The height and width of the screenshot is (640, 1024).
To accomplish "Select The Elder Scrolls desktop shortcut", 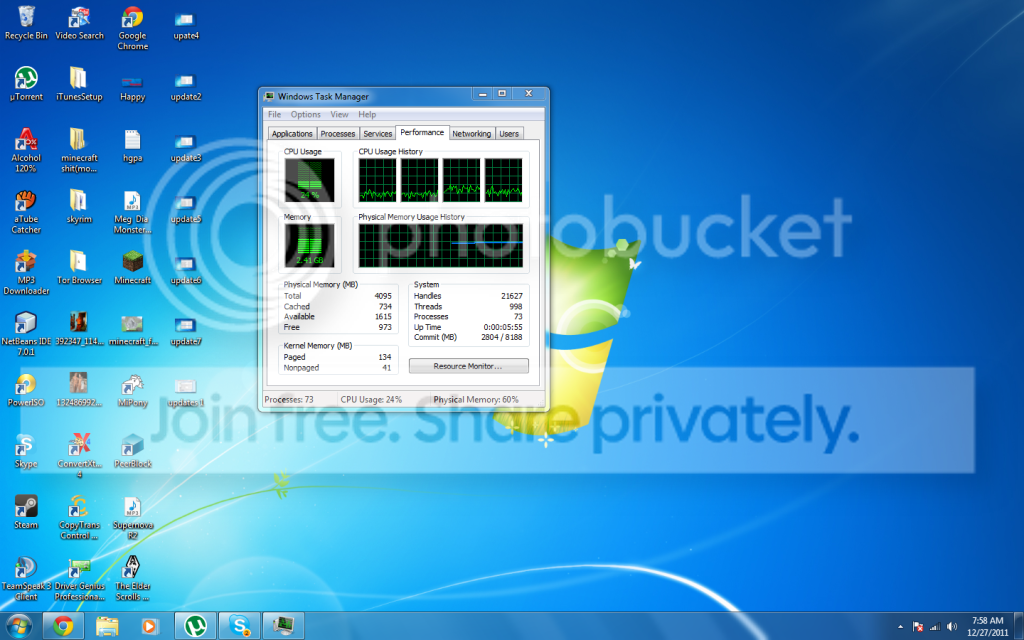I will click(x=133, y=578).
